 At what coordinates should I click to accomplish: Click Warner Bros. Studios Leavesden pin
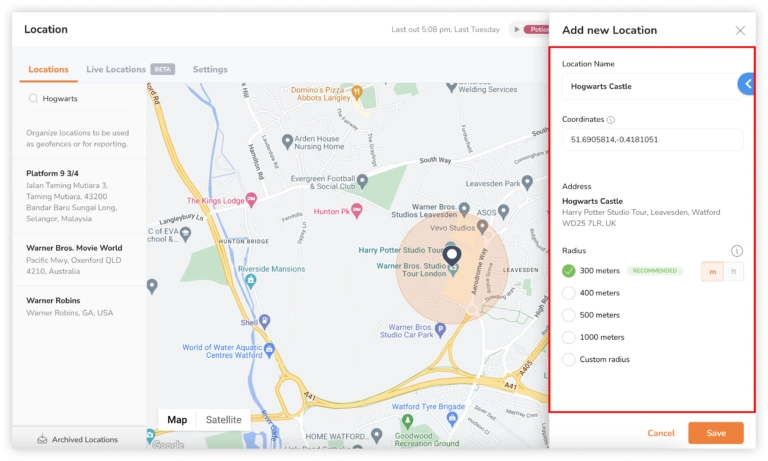coord(464,210)
